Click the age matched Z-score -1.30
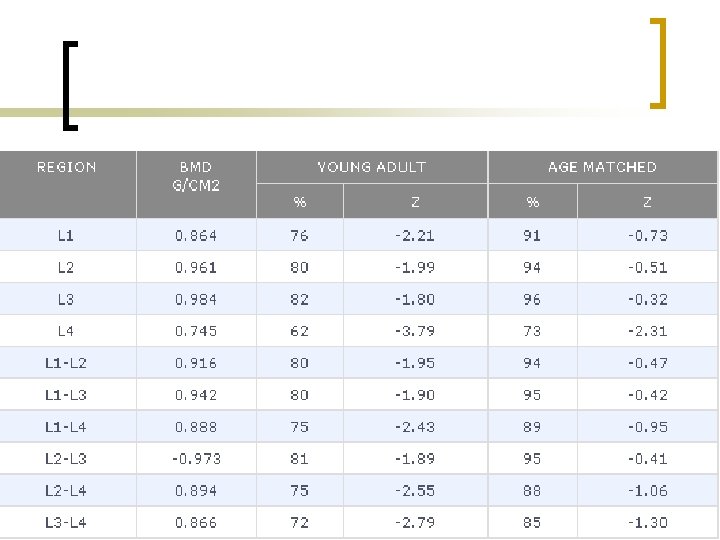Screen dimensions: 720x540 click(647, 522)
